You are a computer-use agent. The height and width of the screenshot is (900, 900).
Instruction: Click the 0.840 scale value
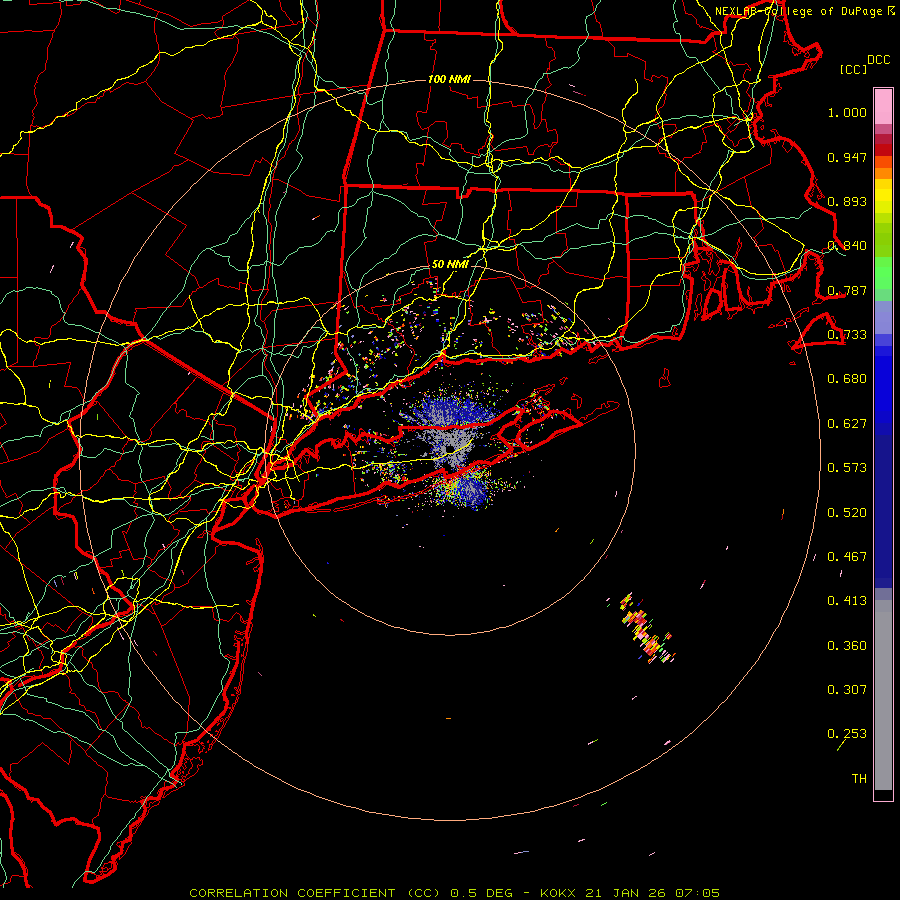[847, 246]
